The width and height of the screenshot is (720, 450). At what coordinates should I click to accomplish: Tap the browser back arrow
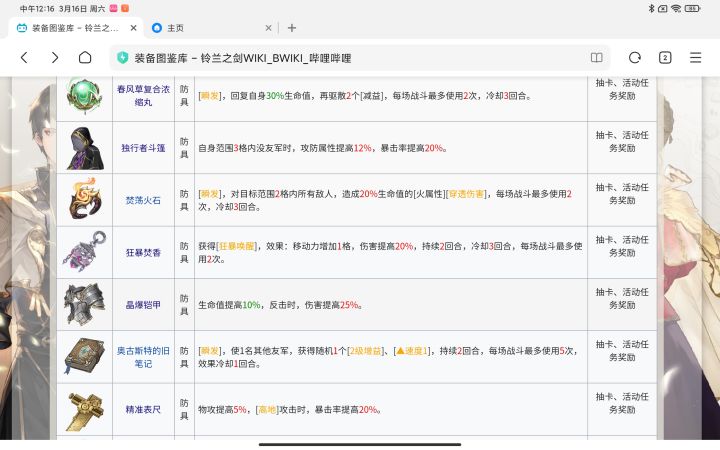coord(24,58)
